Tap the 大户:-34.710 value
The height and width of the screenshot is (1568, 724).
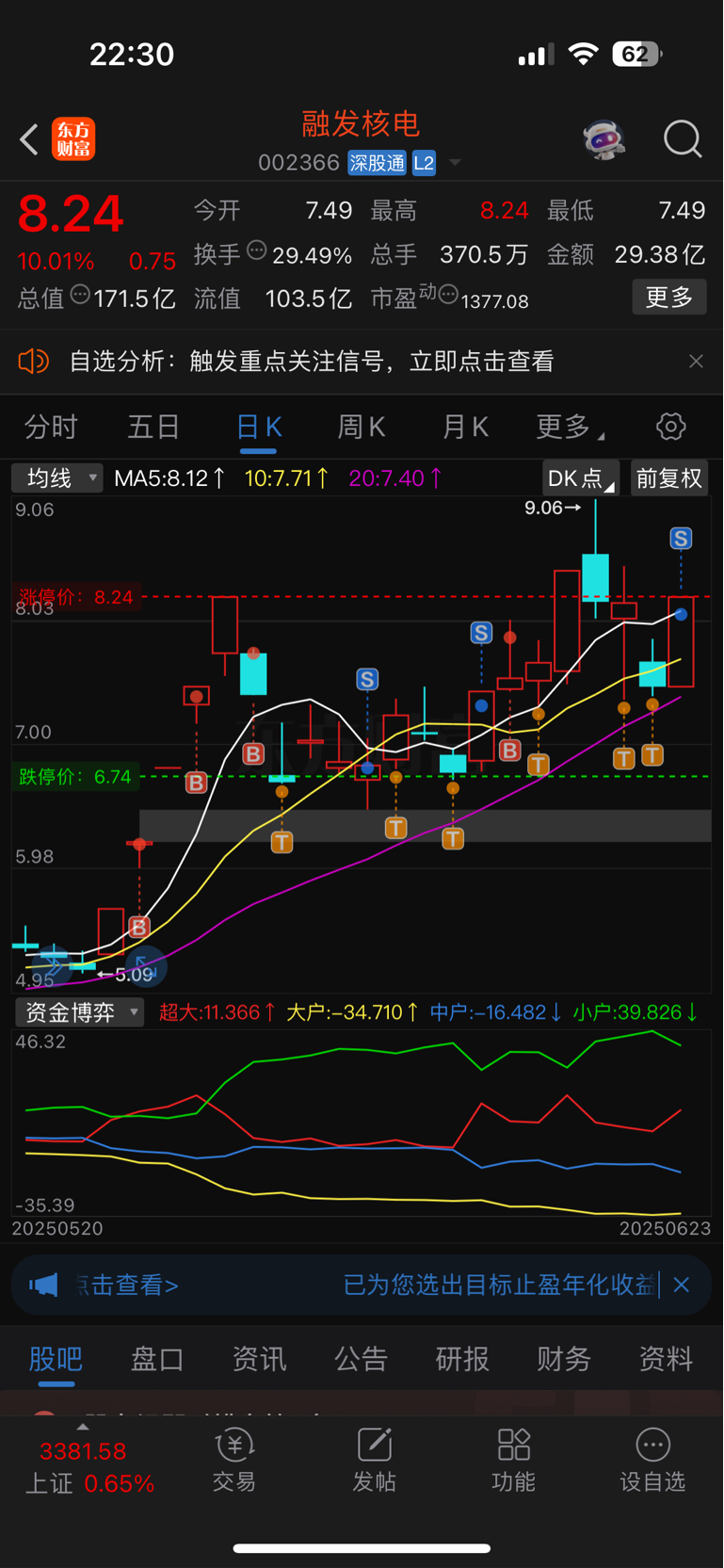pyautogui.click(x=352, y=1012)
